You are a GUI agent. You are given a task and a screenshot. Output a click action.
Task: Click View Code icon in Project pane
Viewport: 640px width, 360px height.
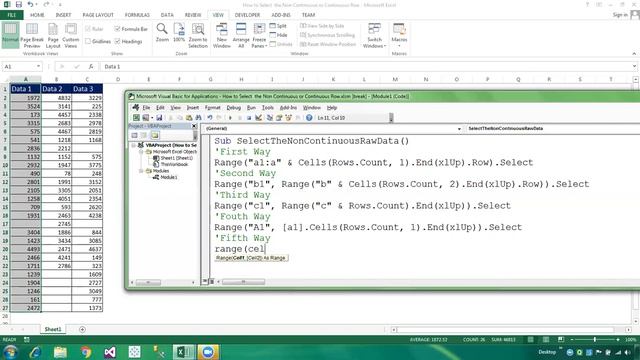point(134,135)
